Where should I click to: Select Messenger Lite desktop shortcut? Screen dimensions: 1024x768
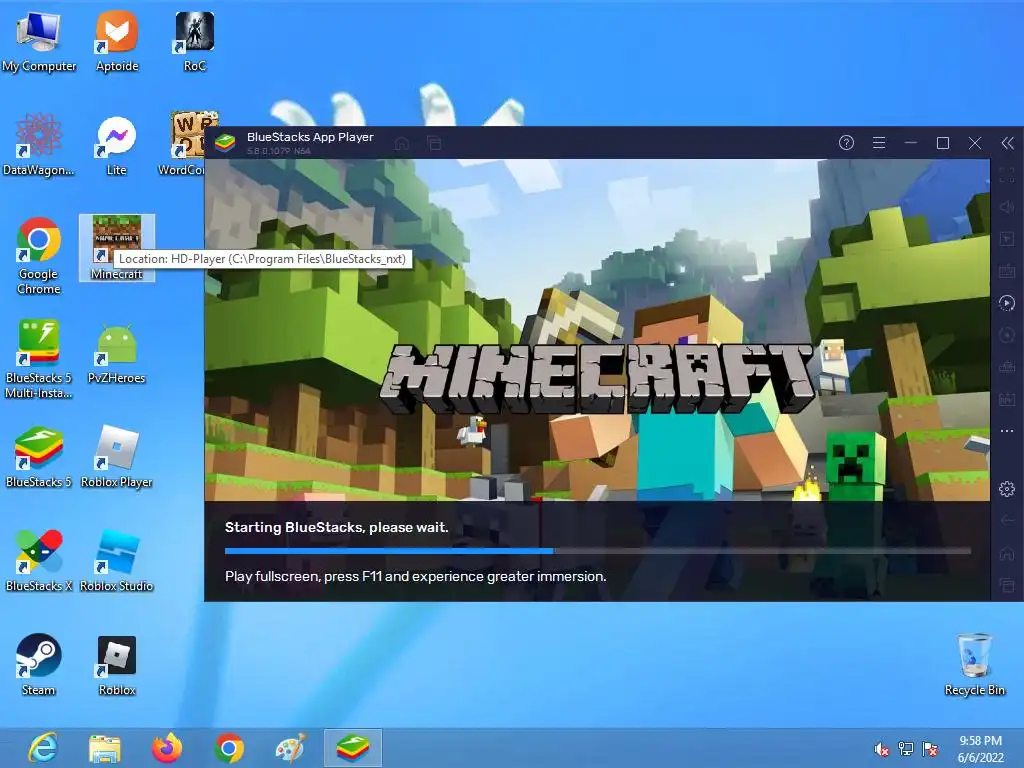pos(117,145)
